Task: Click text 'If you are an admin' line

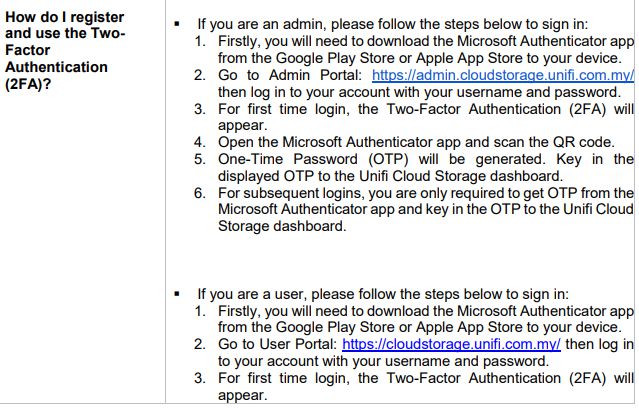Action: coord(393,24)
